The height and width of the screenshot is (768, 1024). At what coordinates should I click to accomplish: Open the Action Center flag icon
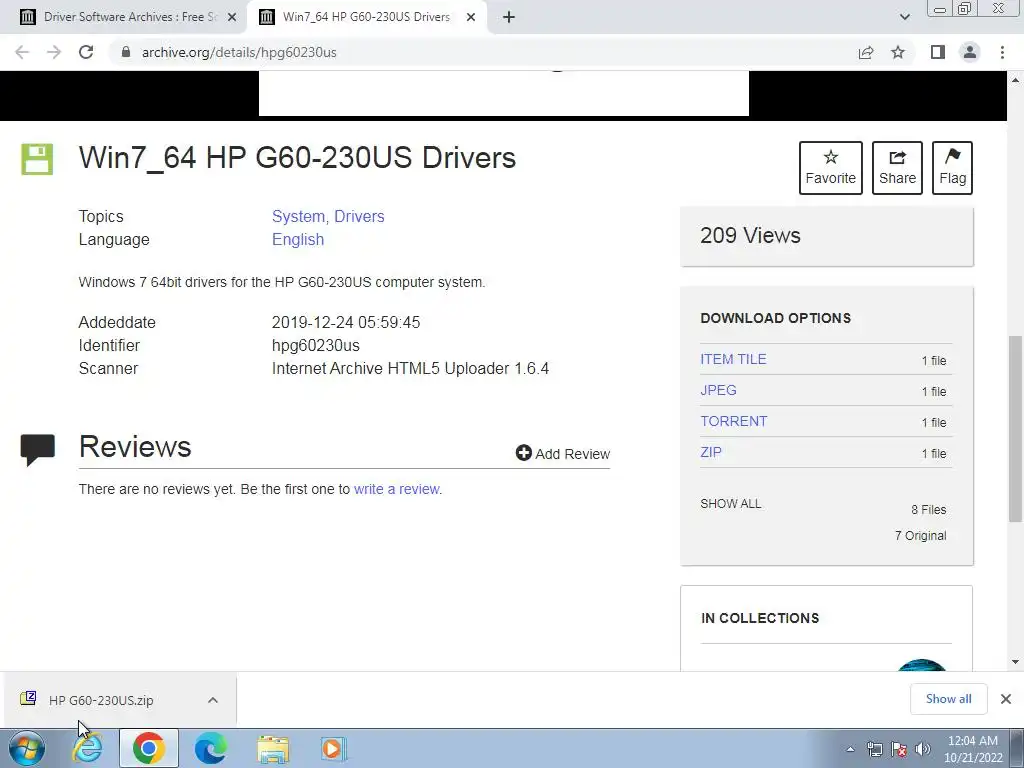tap(899, 749)
